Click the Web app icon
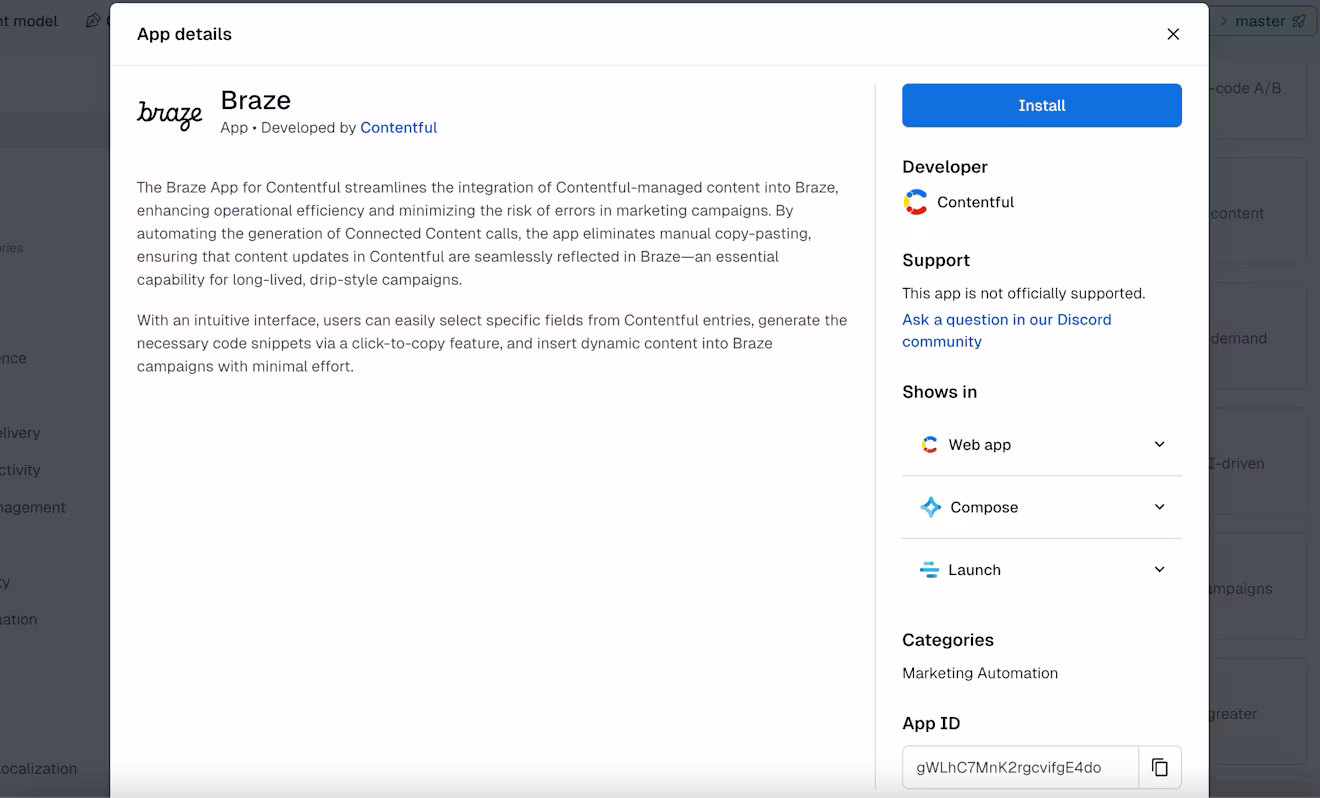 929,445
